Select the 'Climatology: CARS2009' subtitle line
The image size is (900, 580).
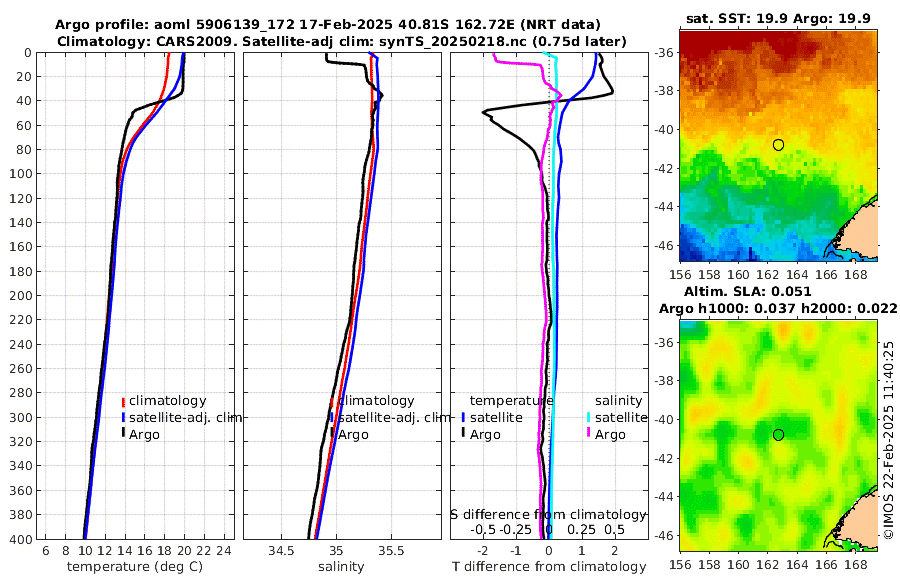point(342,41)
